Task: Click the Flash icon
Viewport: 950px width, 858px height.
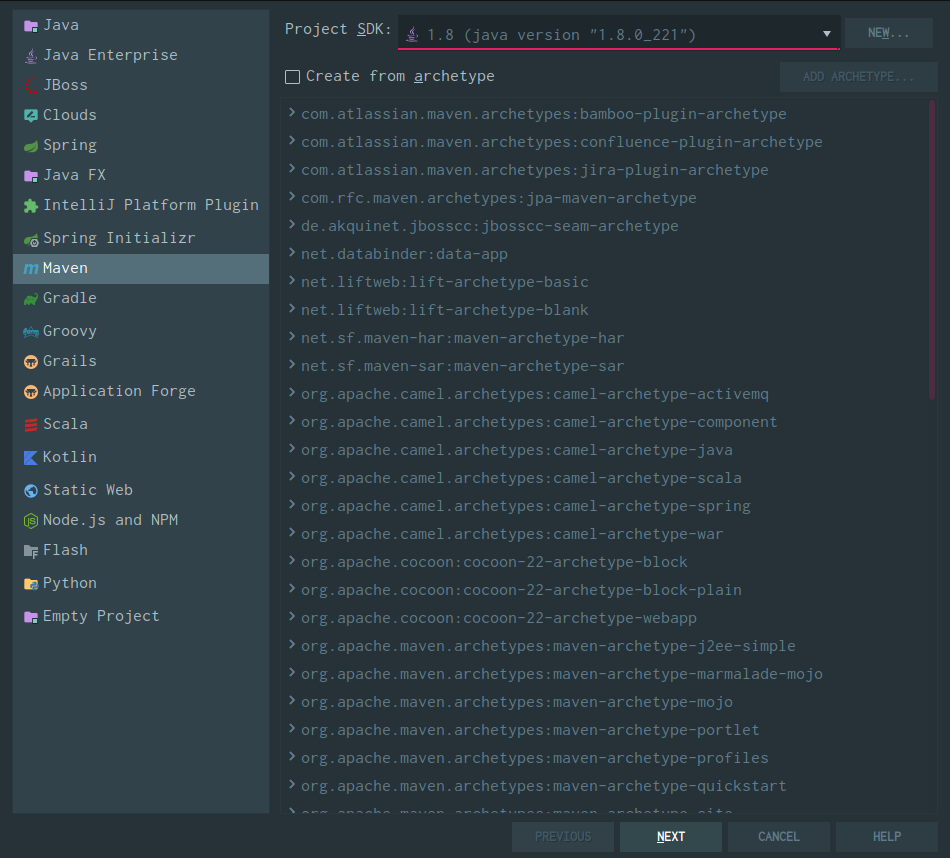Action: pyautogui.click(x=31, y=551)
